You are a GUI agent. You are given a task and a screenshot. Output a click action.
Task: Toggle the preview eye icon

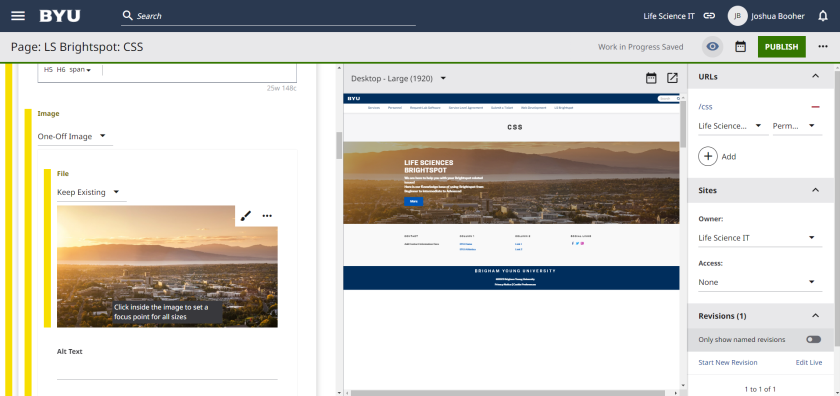[x=712, y=47]
